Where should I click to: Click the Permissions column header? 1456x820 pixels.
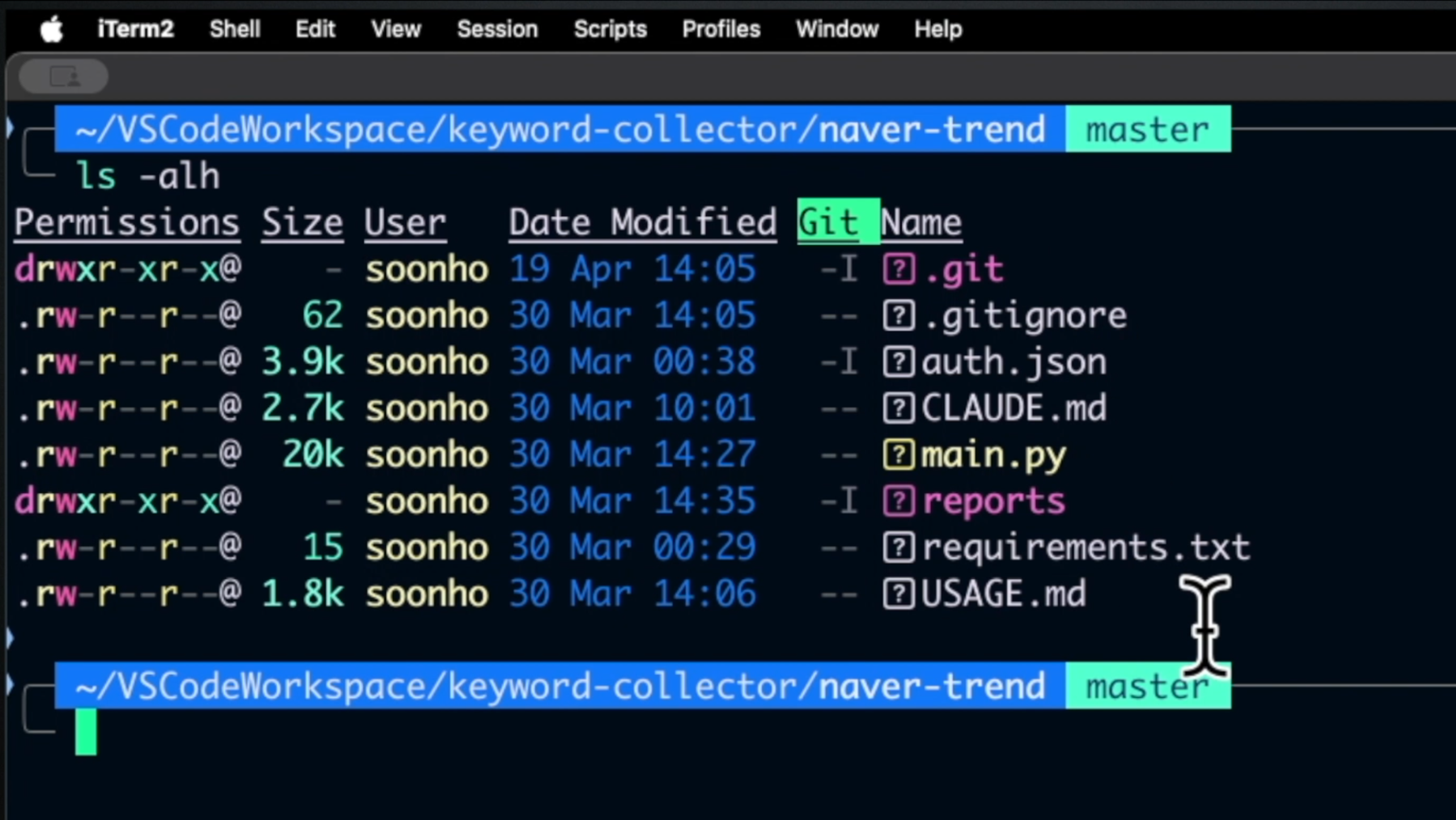[127, 223]
